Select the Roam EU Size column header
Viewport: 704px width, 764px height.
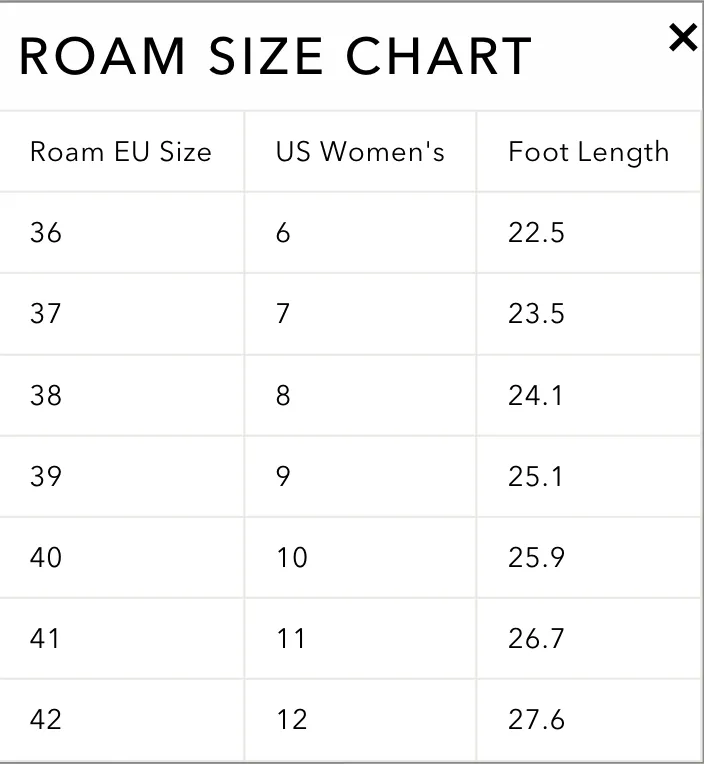coord(121,152)
